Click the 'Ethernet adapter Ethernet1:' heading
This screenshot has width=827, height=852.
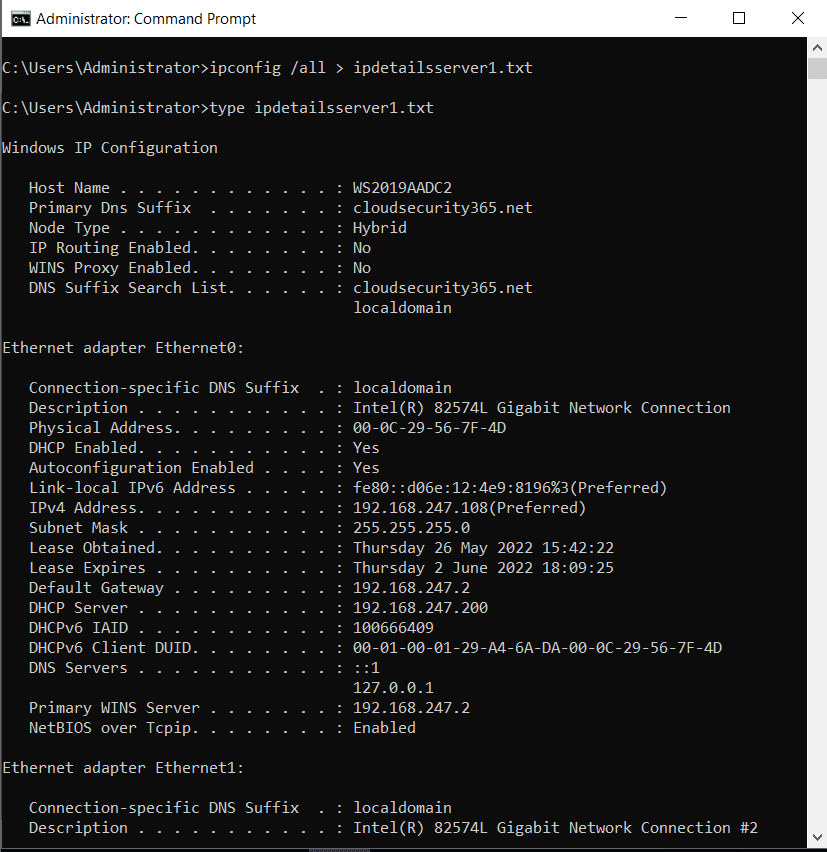(123, 768)
